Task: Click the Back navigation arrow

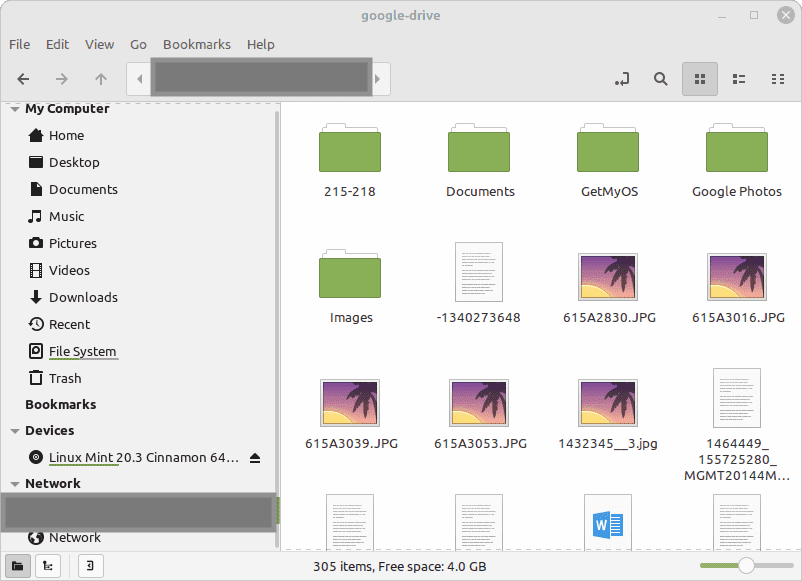Action: 23,79
